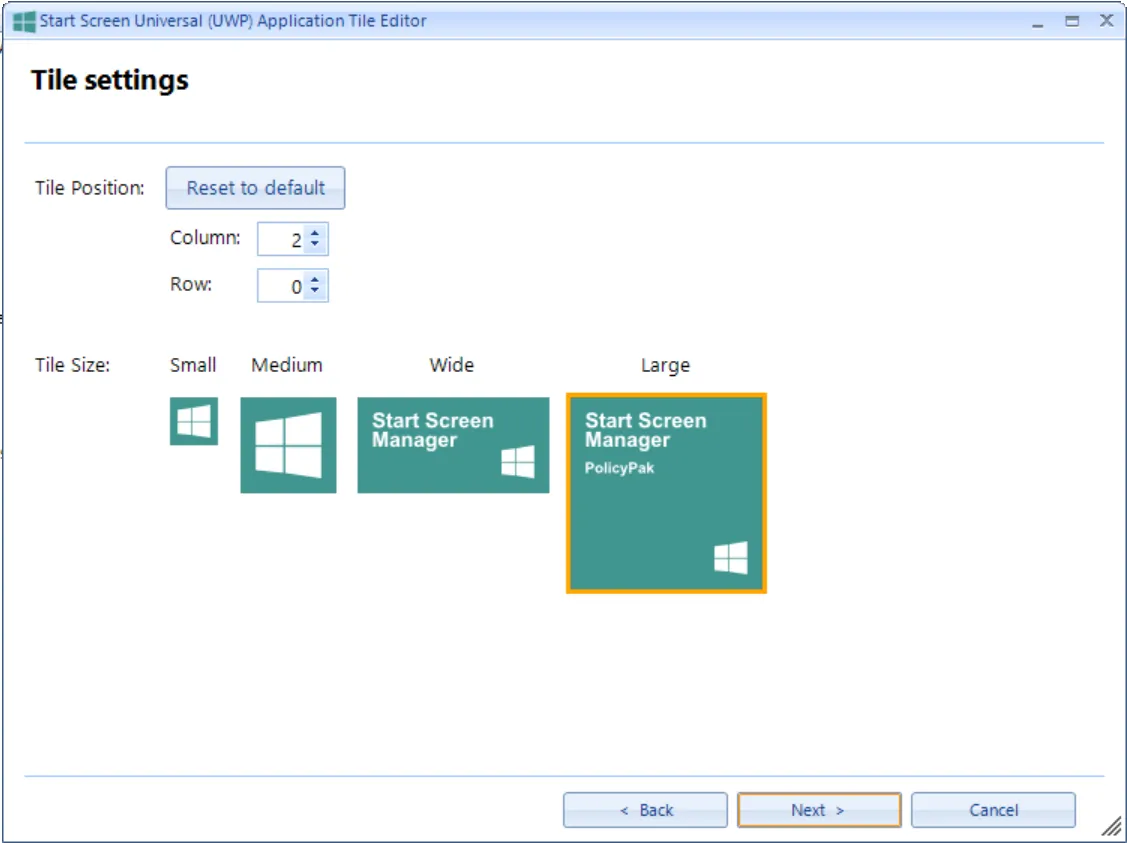Screen dimensions: 1127x843
Task: Increase the Row value with up arrow
Action: tap(315, 280)
